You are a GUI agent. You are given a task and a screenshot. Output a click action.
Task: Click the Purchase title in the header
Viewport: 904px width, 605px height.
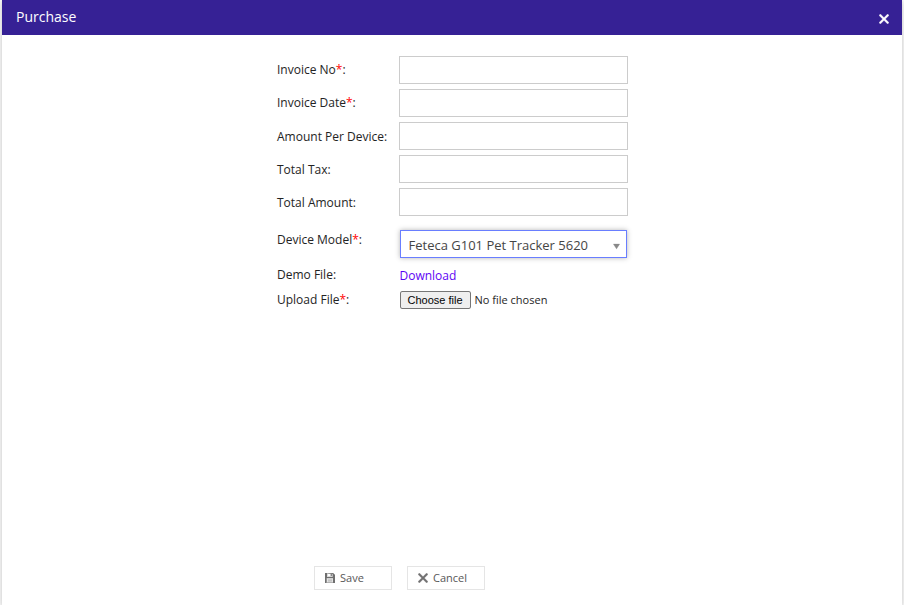[x=46, y=17]
